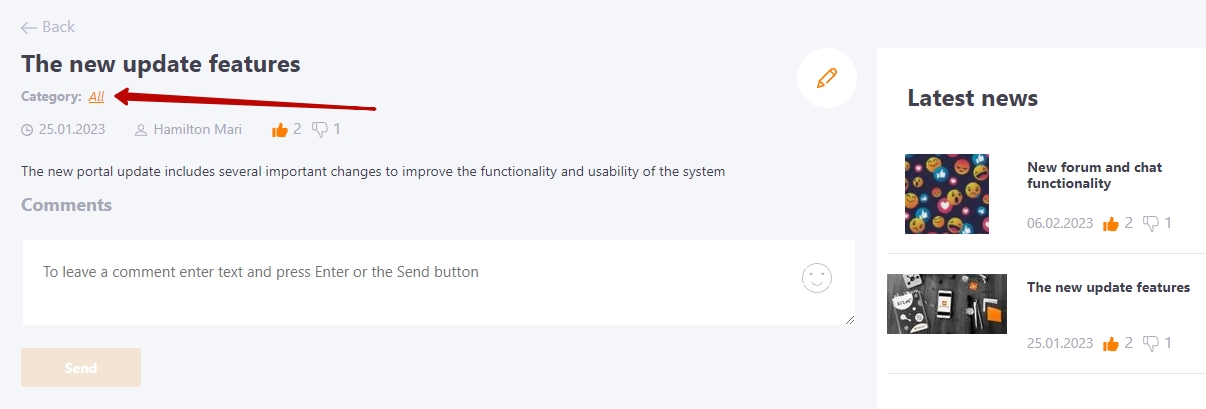The height and width of the screenshot is (409, 1206).
Task: Click the Send comment button
Action: [81, 368]
